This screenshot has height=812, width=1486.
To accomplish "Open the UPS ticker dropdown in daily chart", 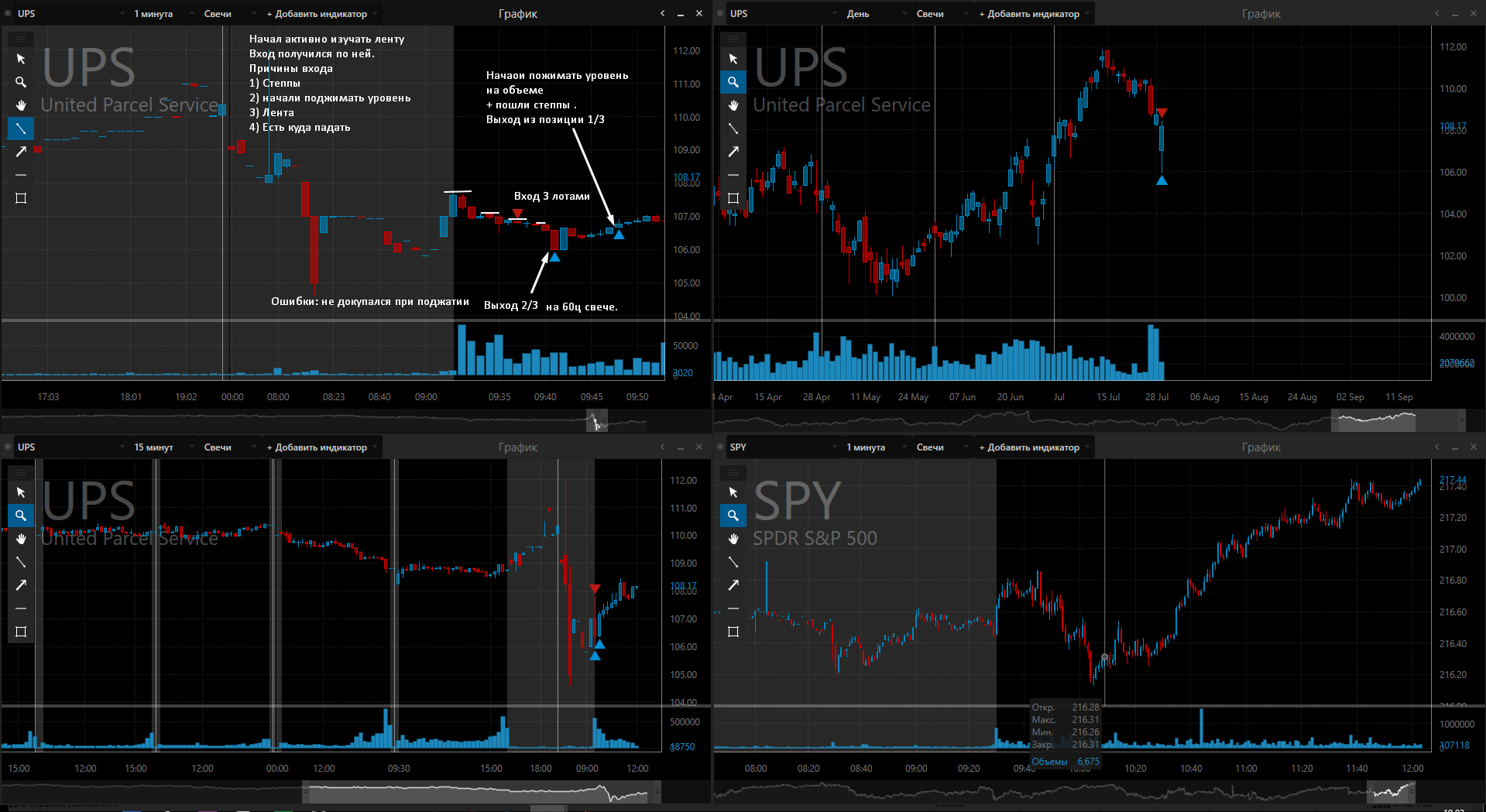I will pos(783,13).
